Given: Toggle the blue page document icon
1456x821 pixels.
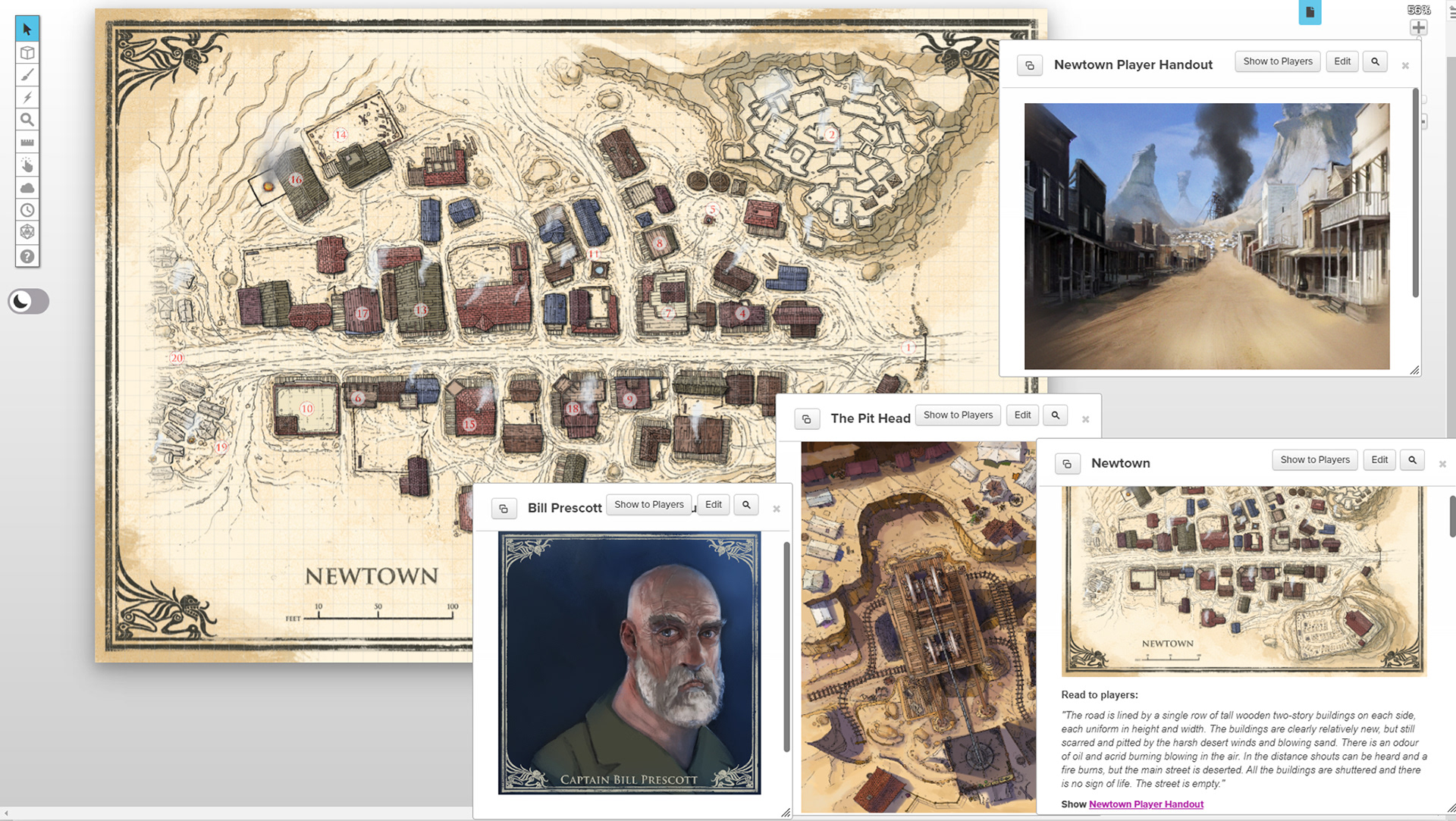Looking at the screenshot, I should [x=1310, y=13].
